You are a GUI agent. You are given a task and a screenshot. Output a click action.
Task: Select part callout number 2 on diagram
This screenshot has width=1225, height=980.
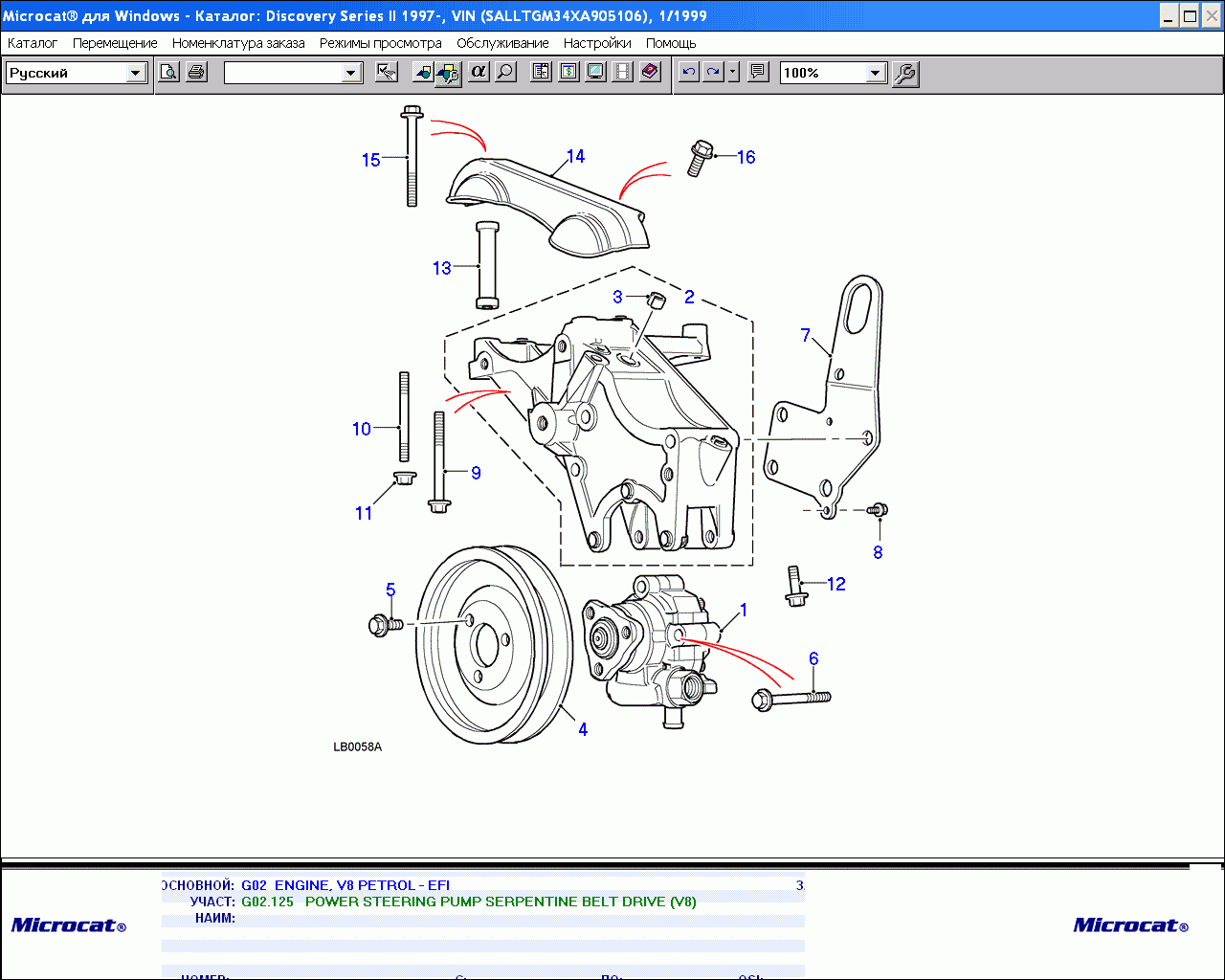(x=689, y=297)
